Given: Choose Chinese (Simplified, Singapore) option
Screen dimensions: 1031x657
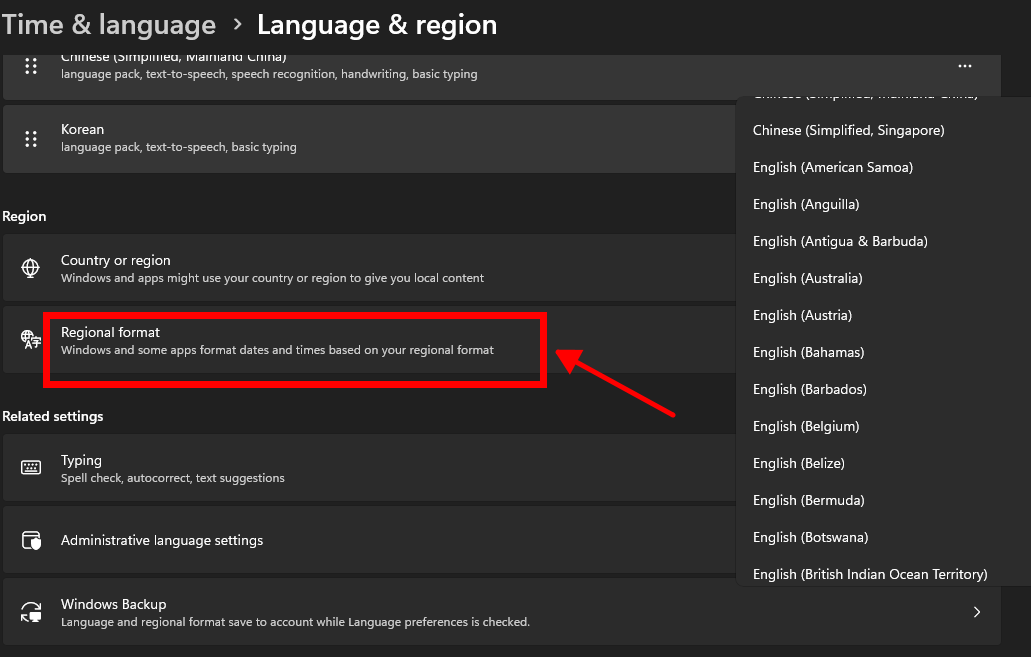Looking at the screenshot, I should coord(848,130).
